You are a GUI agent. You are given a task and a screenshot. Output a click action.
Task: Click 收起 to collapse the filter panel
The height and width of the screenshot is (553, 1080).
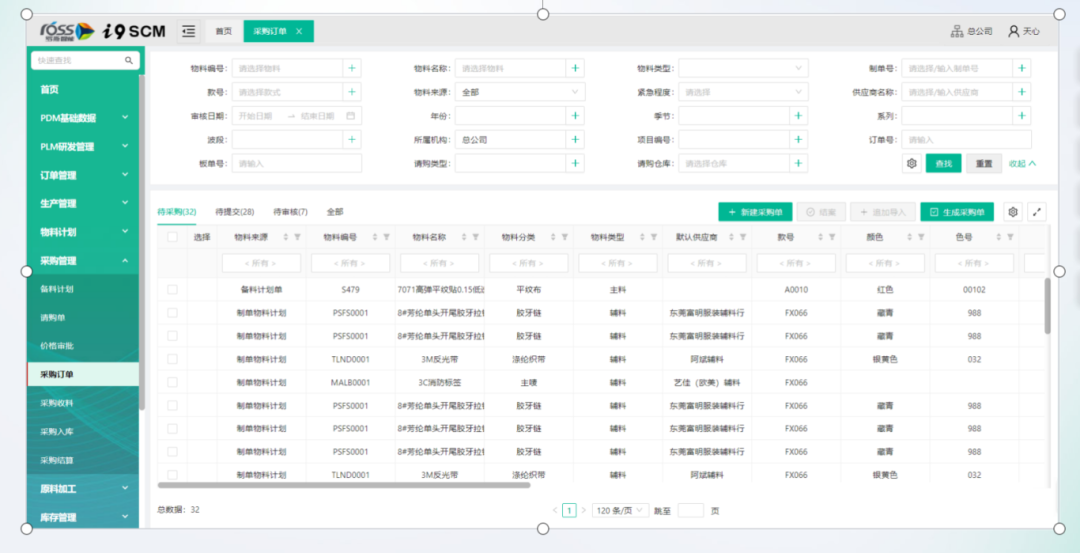[1023, 163]
